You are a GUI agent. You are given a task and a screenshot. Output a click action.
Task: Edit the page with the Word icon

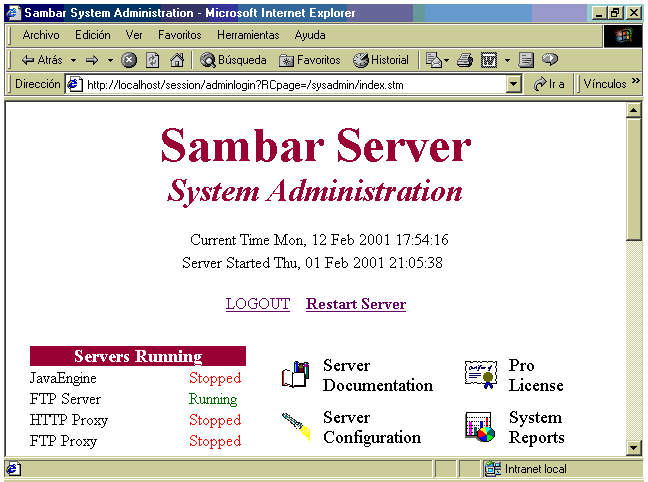tap(489, 60)
